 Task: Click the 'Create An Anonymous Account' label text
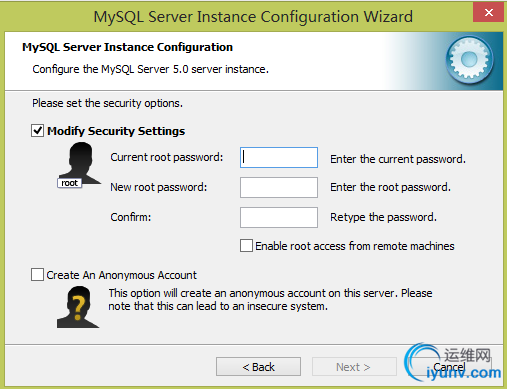[122, 275]
